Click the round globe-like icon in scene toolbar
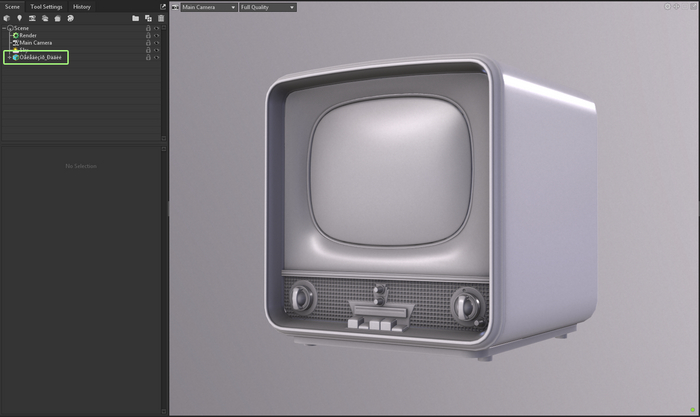Screen dimensions: 700x417 (71, 18)
